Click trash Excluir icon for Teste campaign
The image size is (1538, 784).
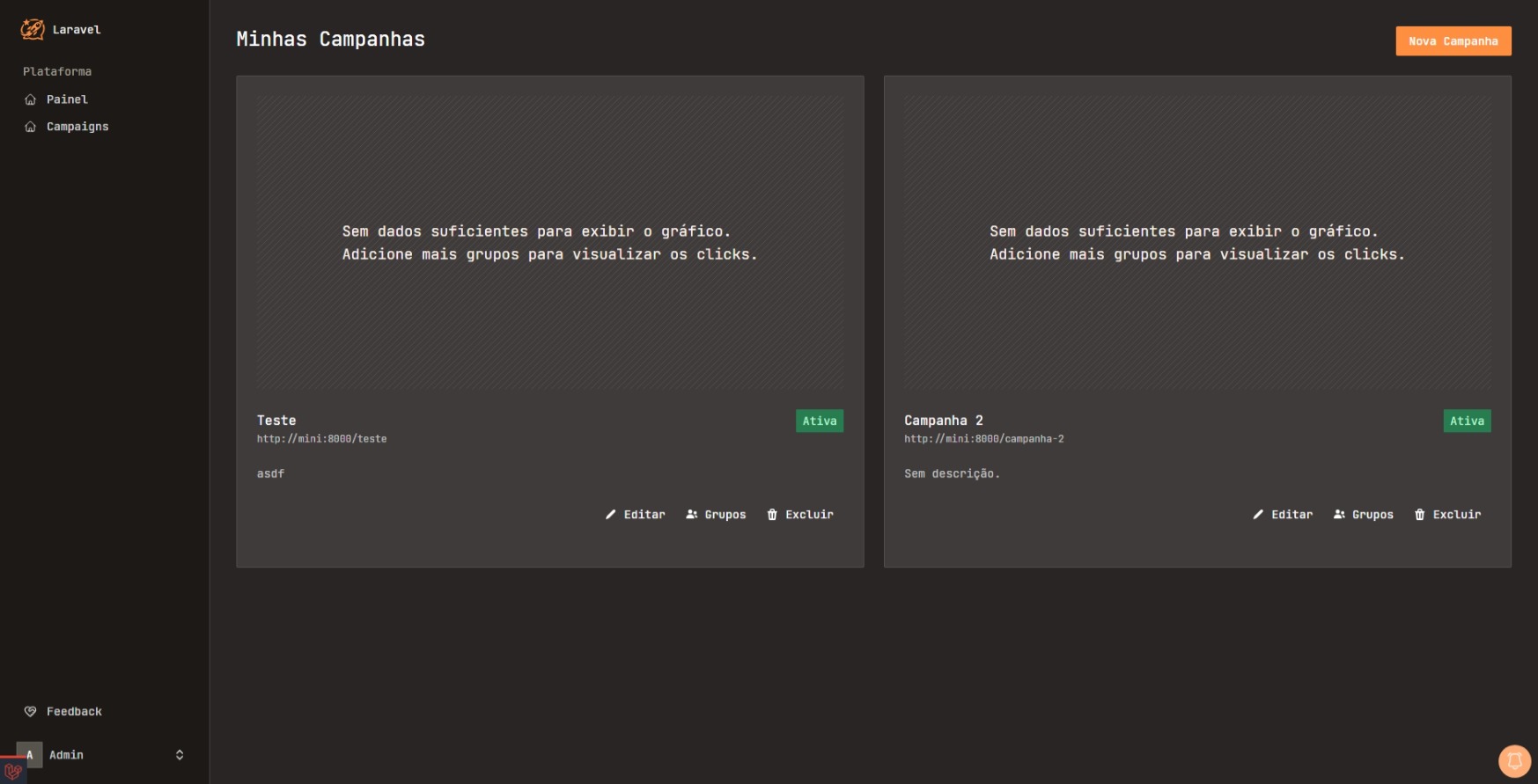click(x=772, y=515)
